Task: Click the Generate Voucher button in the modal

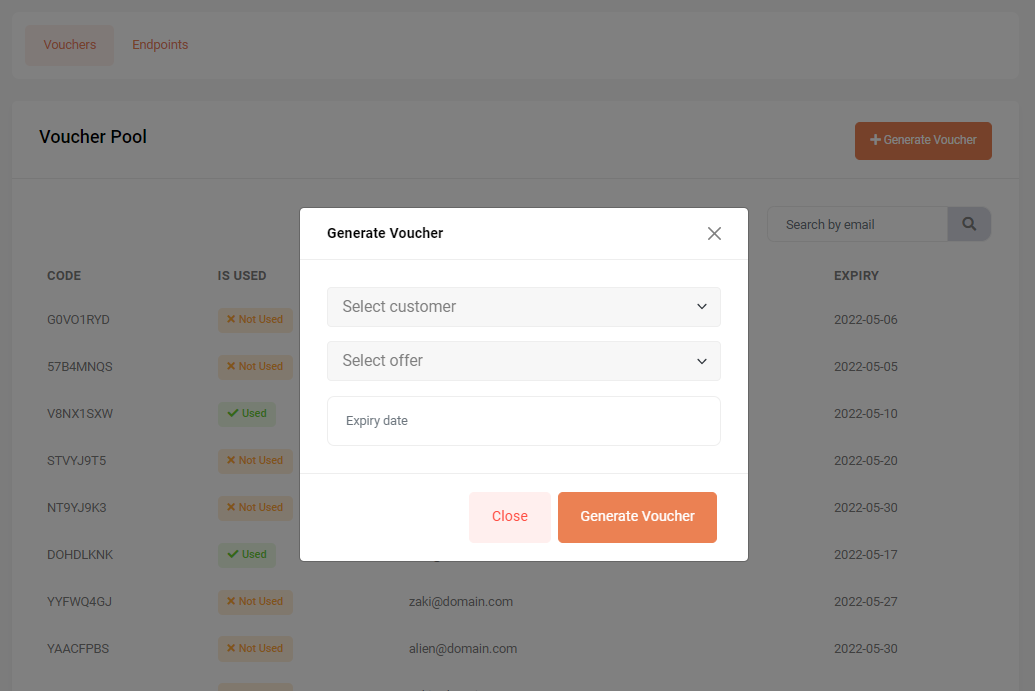Action: tap(637, 517)
